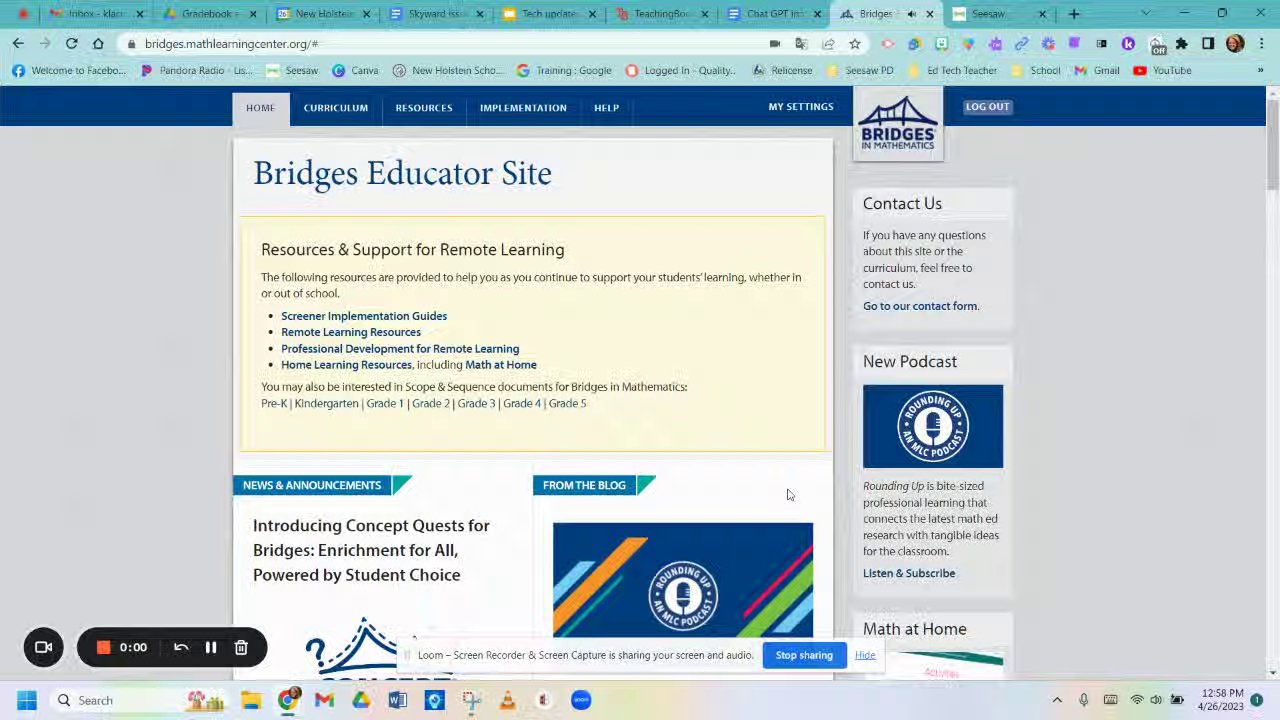Image resolution: width=1280 pixels, height=720 pixels.
Task: Open Remote Learning Resources link
Action: coord(351,332)
